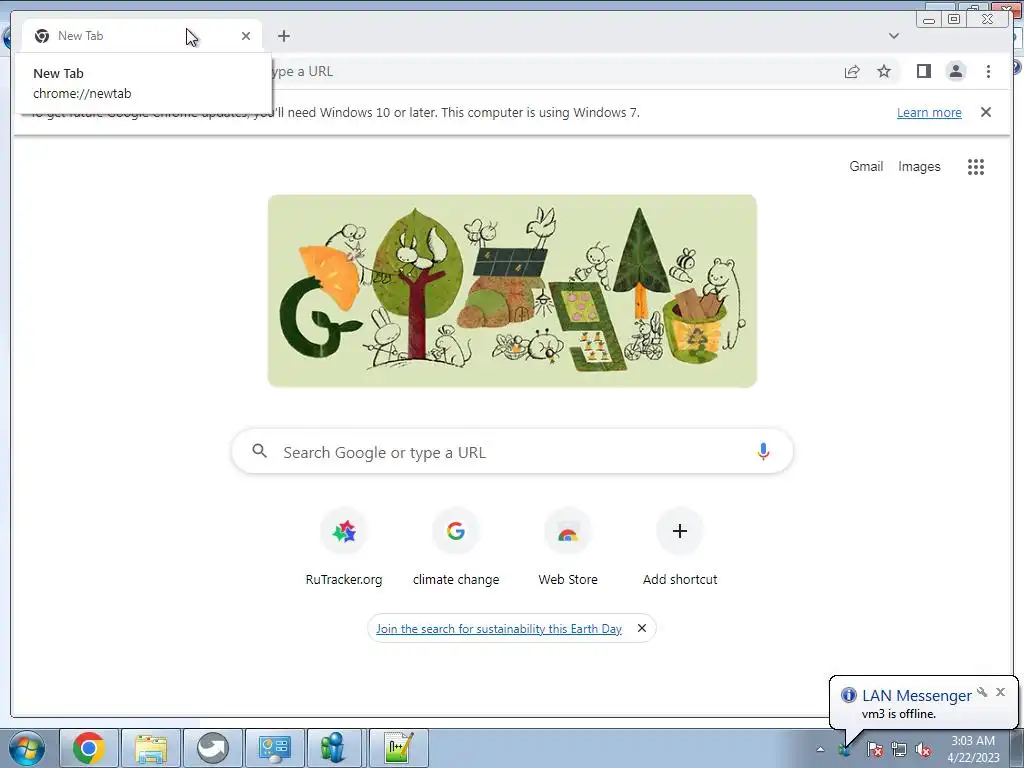Open Chrome three-dot menu
Viewport: 1024px width, 768px height.
click(988, 71)
